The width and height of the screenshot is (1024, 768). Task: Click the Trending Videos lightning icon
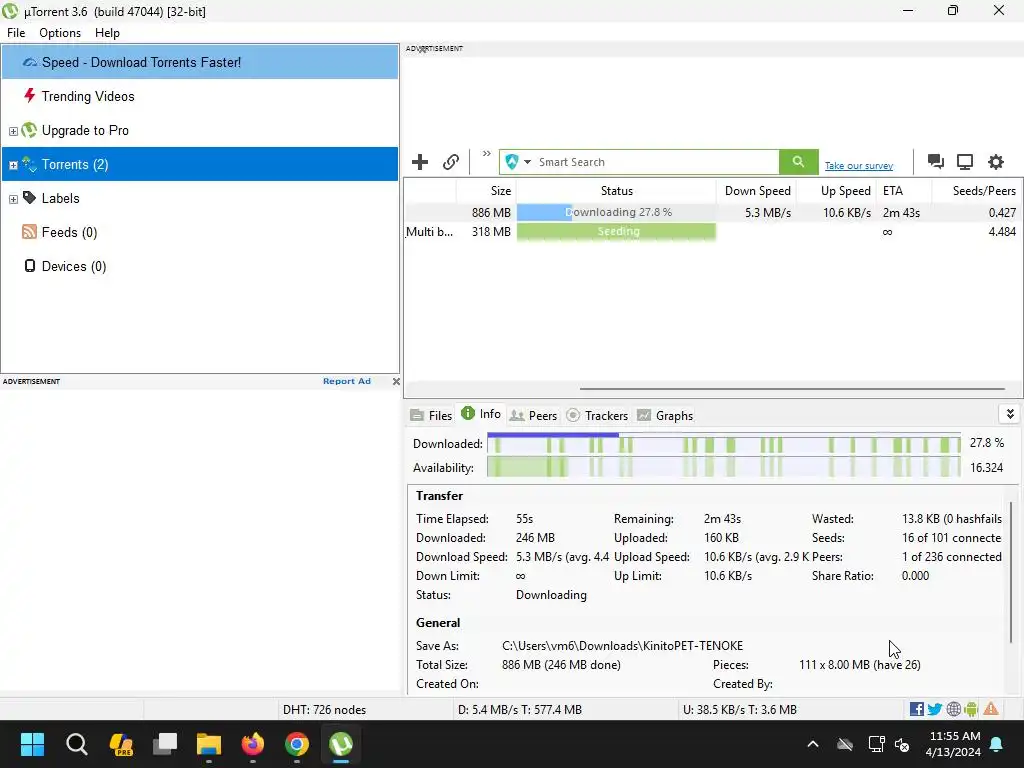(29, 95)
